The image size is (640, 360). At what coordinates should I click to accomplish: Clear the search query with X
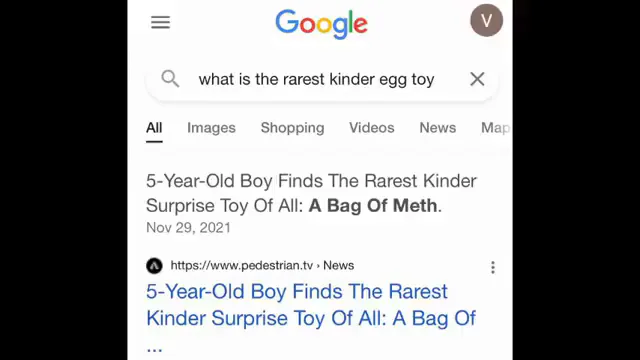coord(477,79)
